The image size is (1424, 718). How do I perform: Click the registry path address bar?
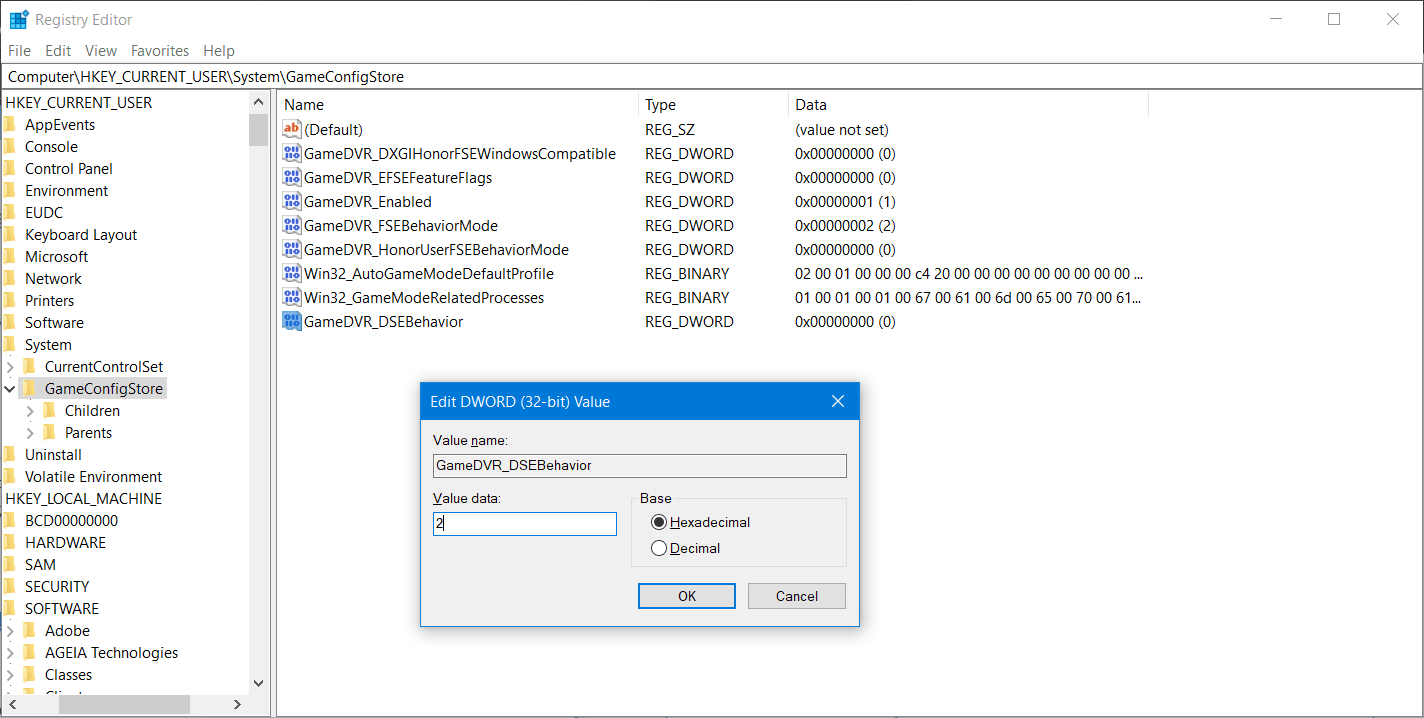(x=711, y=76)
